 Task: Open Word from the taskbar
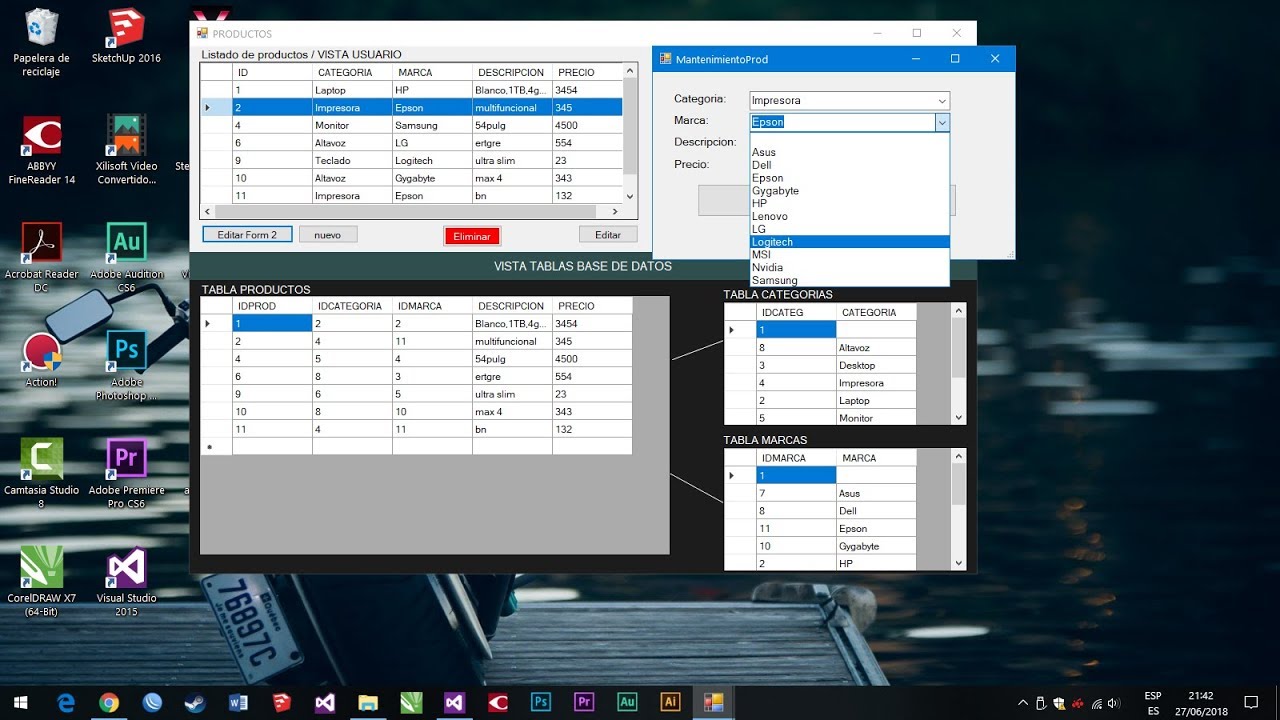click(238, 702)
